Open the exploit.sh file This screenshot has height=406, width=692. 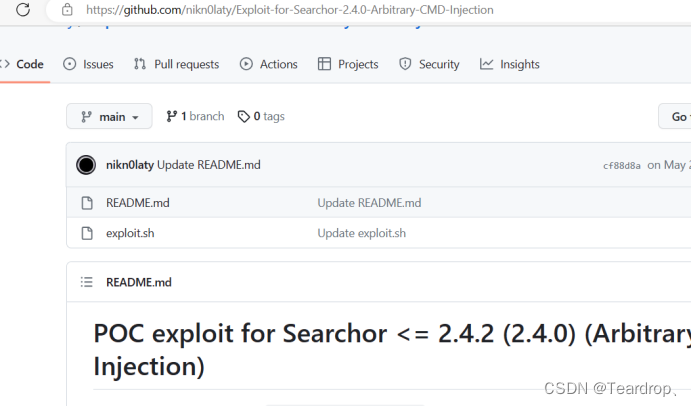(x=130, y=233)
